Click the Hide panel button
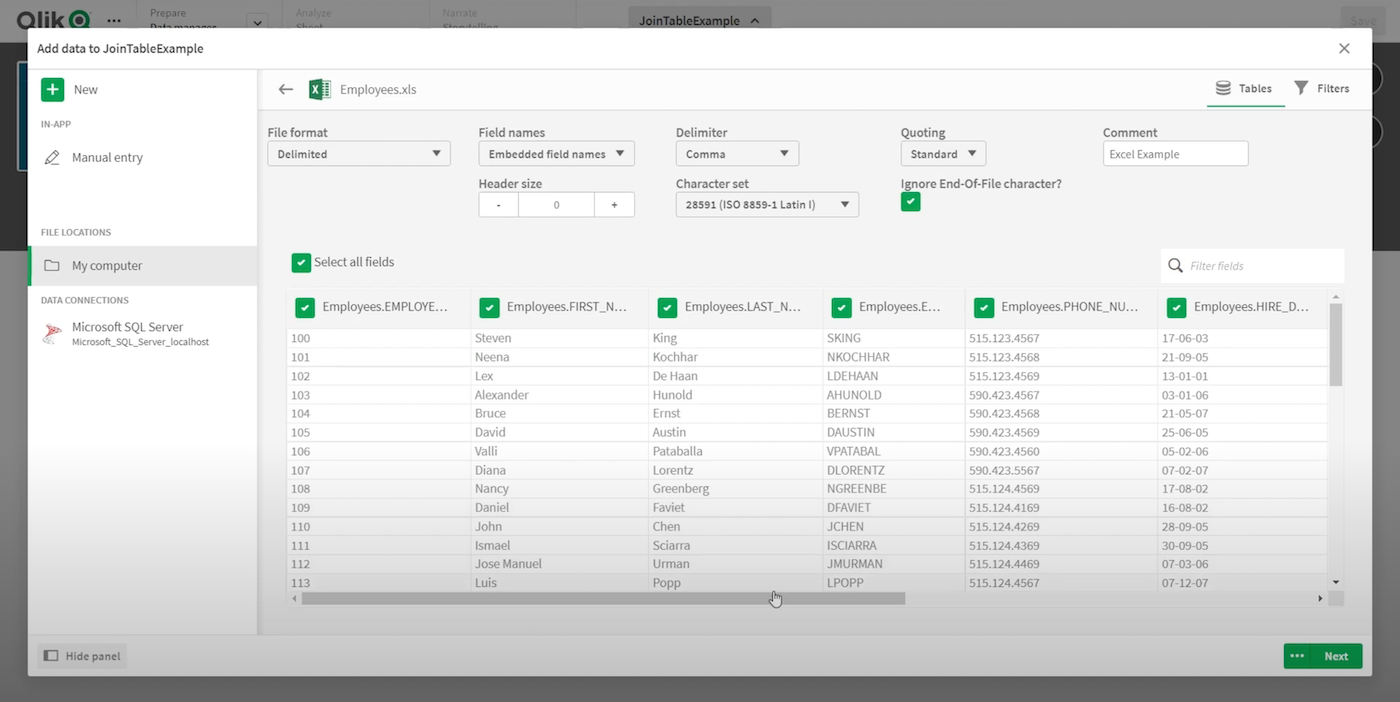The width and height of the screenshot is (1400, 702). pos(81,656)
